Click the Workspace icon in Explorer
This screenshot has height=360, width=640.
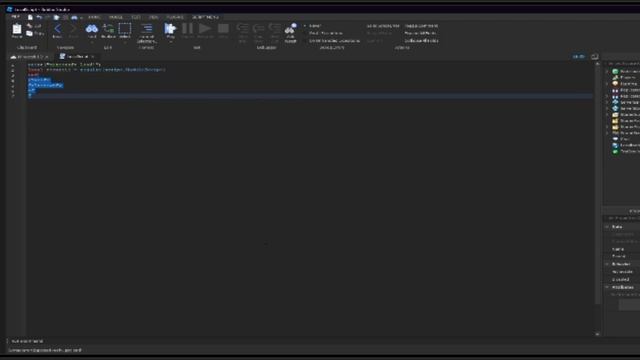(x=615, y=71)
